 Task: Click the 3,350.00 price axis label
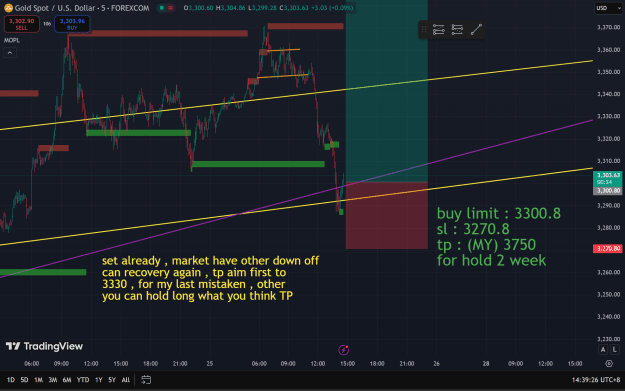tap(608, 72)
